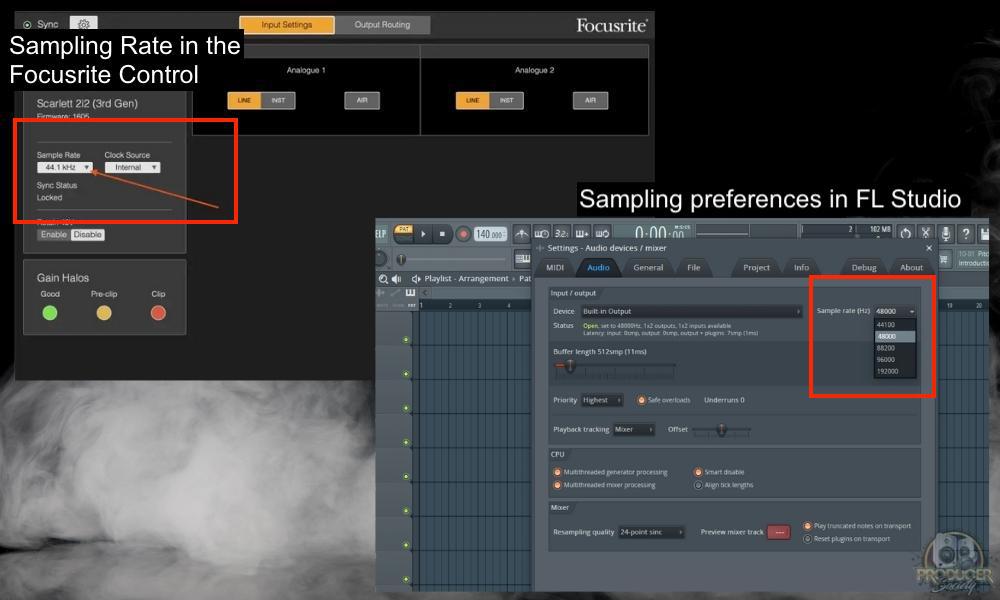Toggle Multithreaded generator processing
This screenshot has width=1000, height=600.
coord(557,472)
